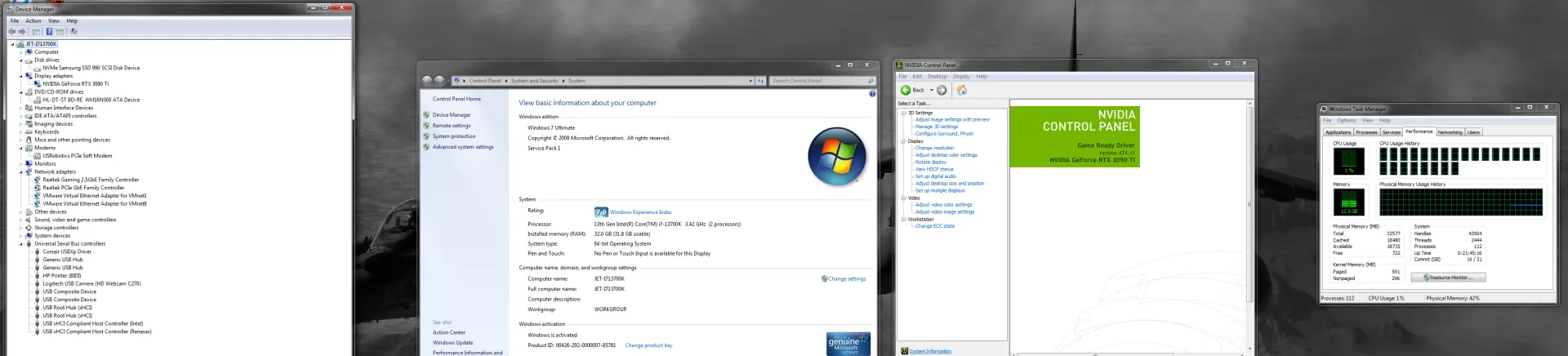Collapse the Disk drives node
Screen dimensions: 1568x356
pos(21,60)
